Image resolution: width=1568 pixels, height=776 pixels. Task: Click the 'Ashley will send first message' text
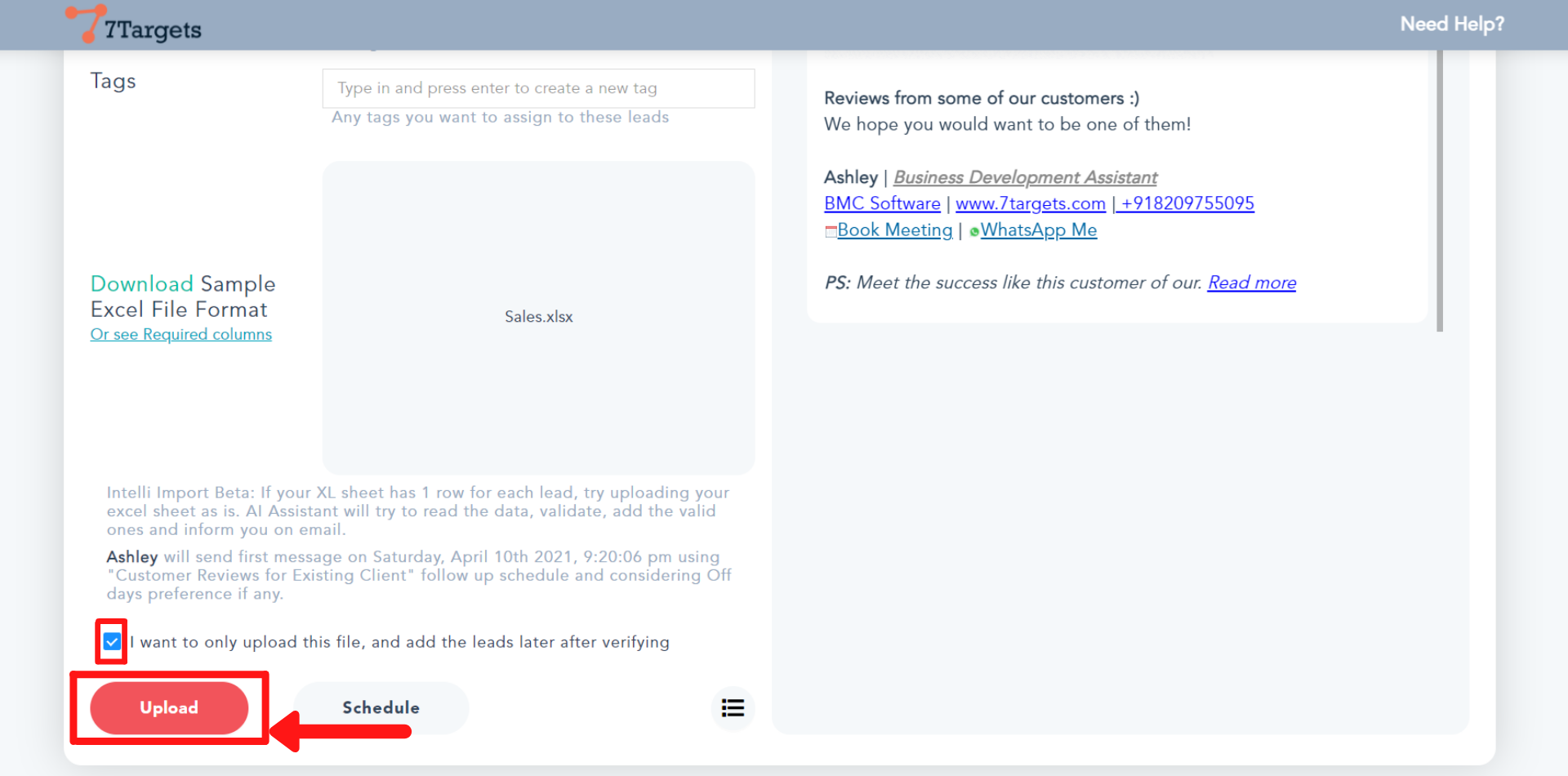point(419,575)
